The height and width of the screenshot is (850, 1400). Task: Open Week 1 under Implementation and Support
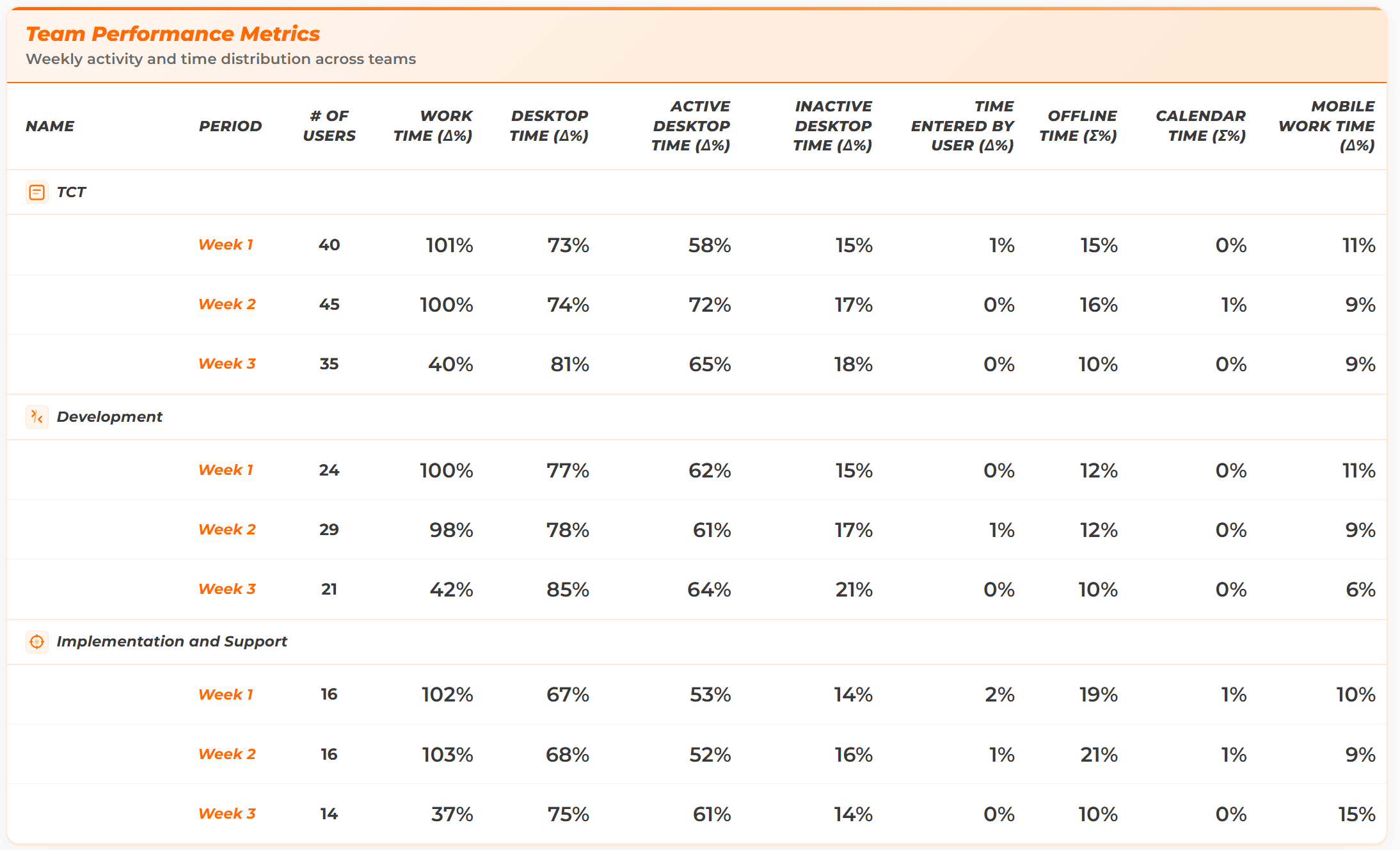(226, 694)
